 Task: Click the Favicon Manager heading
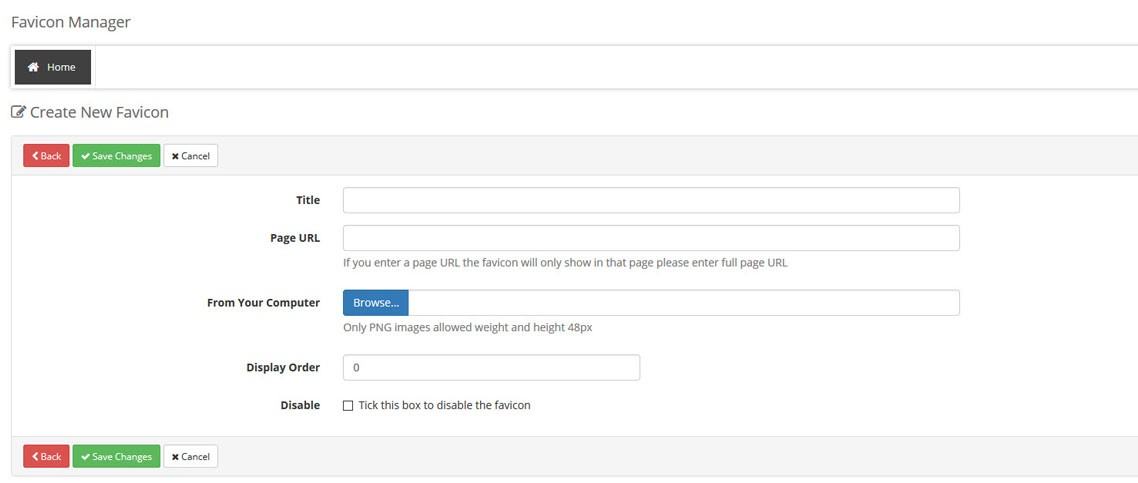point(71,22)
